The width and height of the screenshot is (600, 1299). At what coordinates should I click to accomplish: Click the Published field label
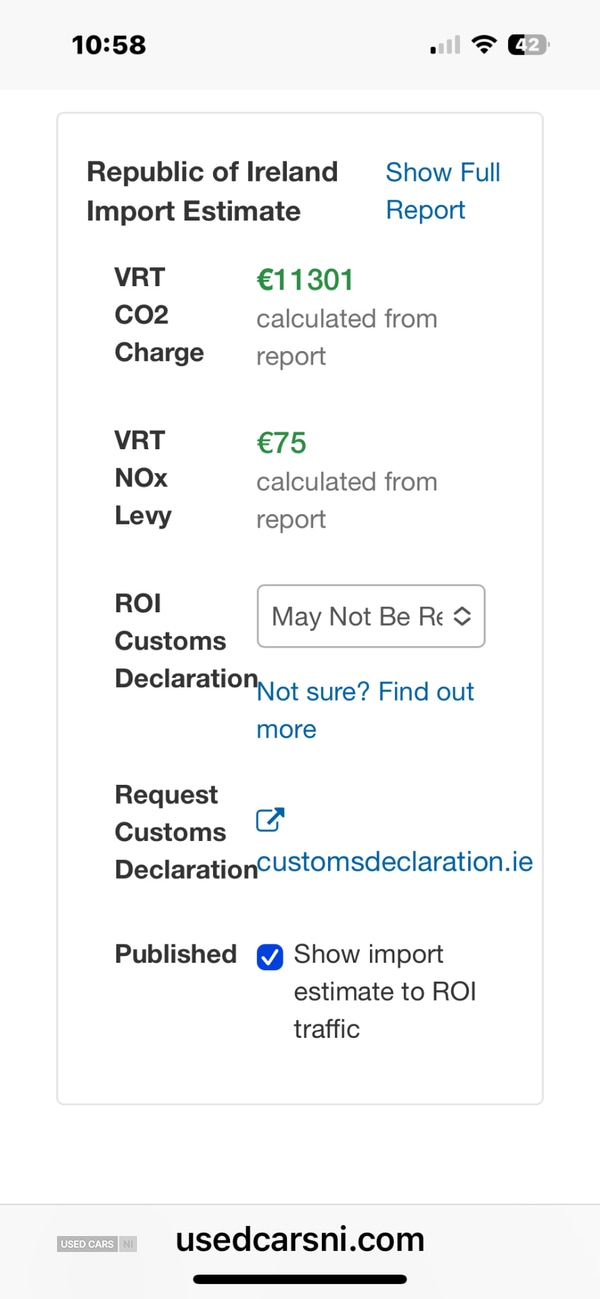tap(176, 954)
